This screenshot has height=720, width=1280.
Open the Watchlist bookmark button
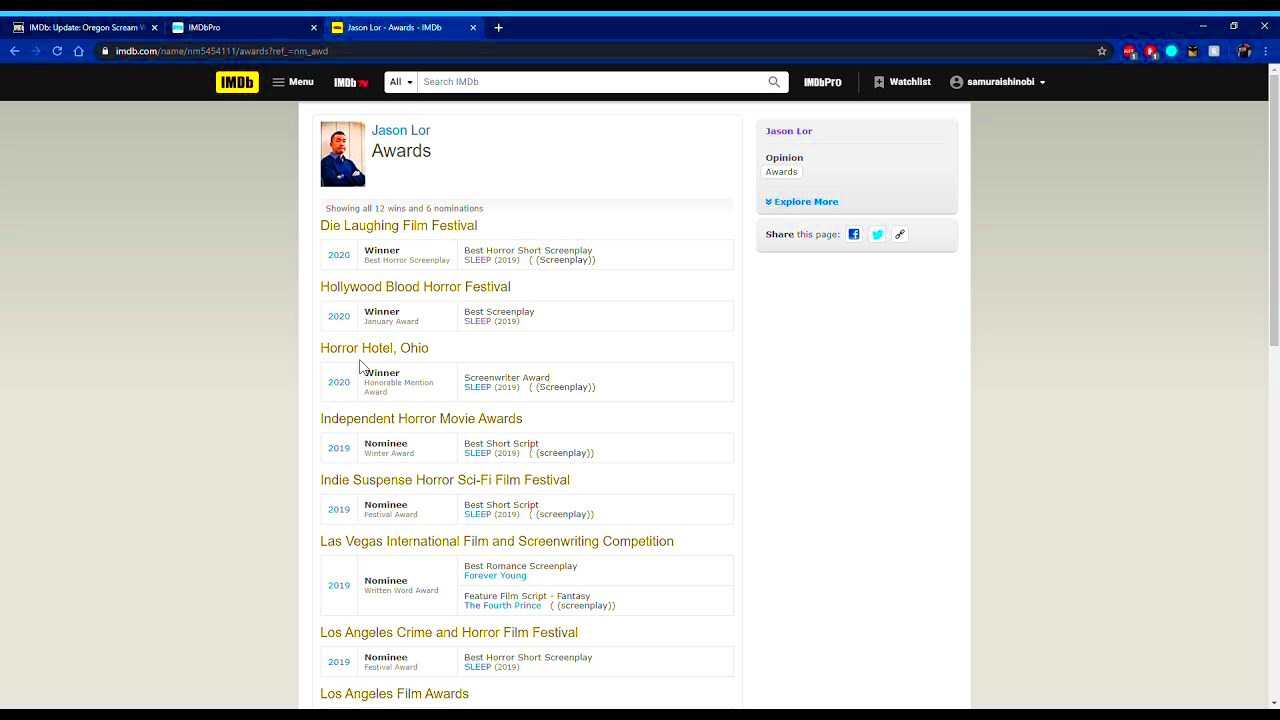[901, 82]
